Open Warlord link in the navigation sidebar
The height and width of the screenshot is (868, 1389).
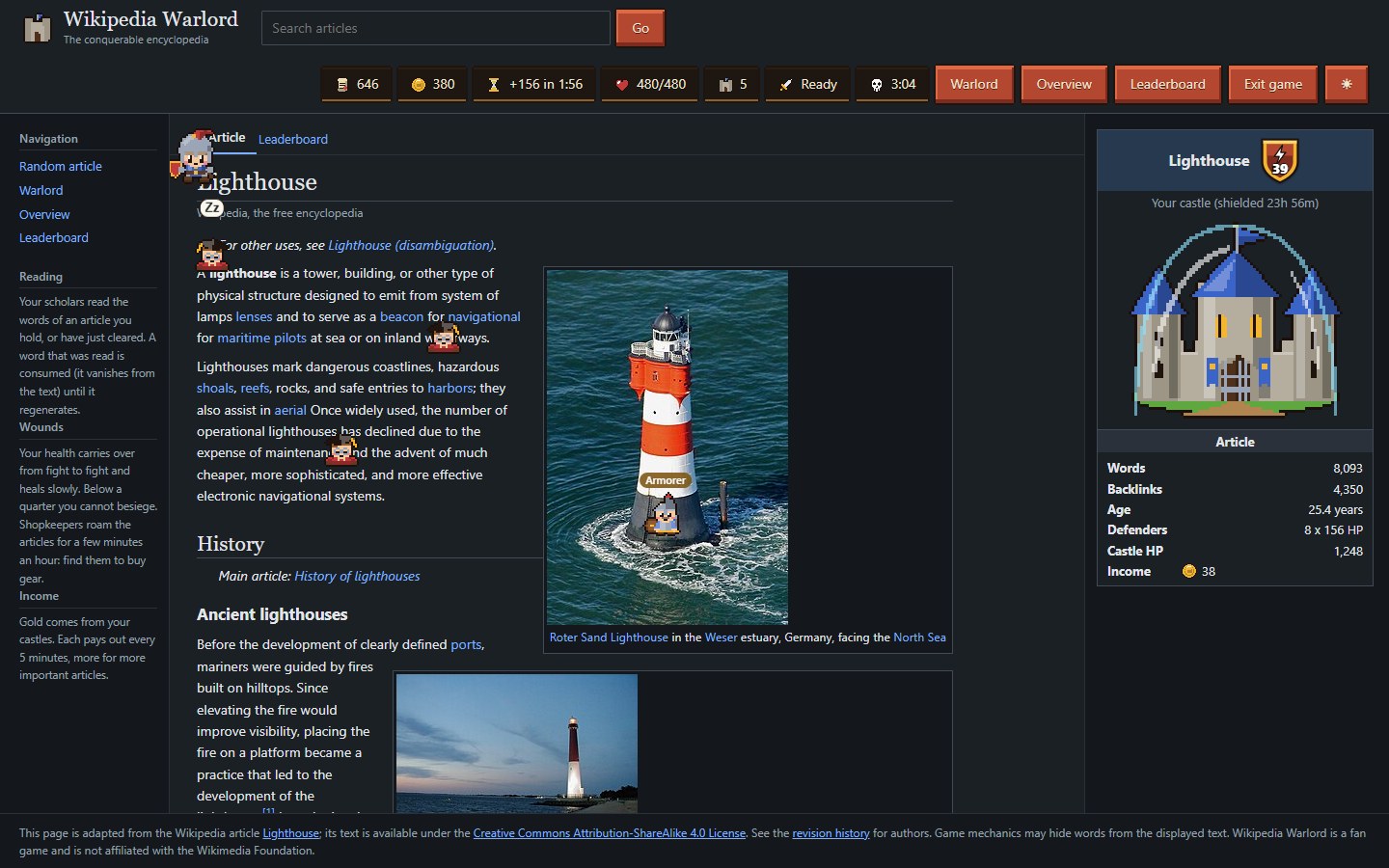click(41, 190)
